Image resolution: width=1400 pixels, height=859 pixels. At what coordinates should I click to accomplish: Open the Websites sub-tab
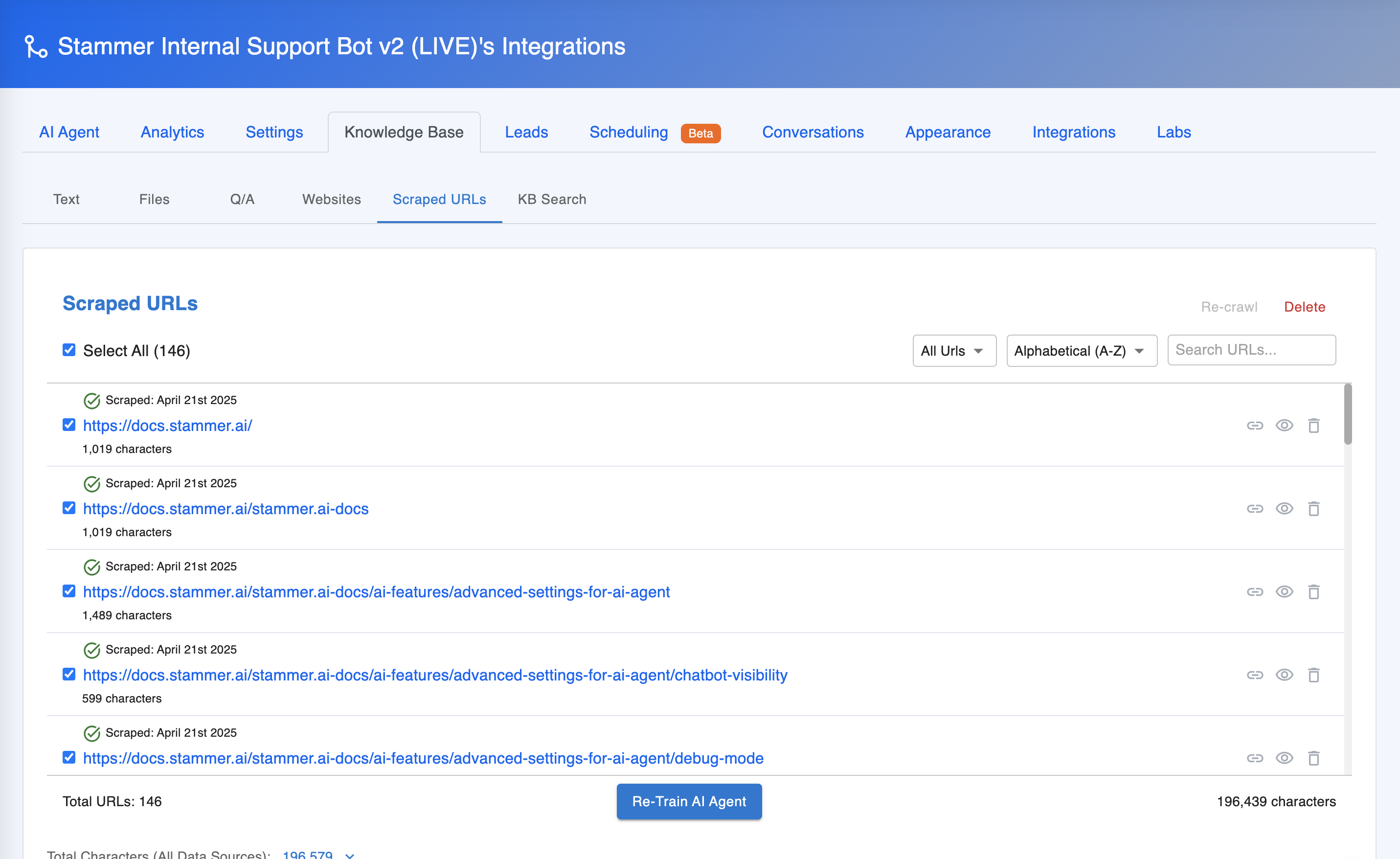[331, 200]
